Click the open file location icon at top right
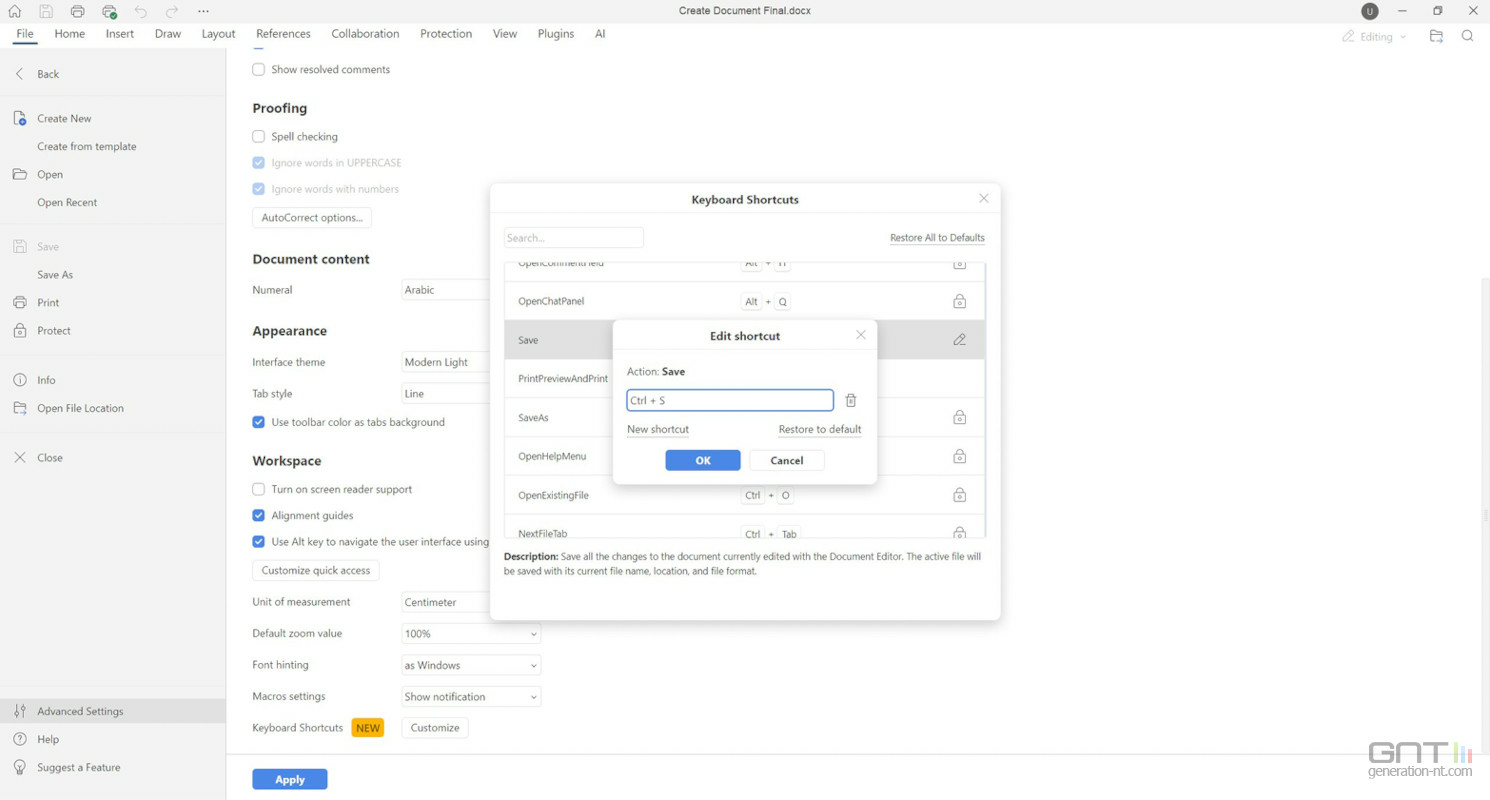Image resolution: width=1490 pixels, height=800 pixels. click(1436, 36)
